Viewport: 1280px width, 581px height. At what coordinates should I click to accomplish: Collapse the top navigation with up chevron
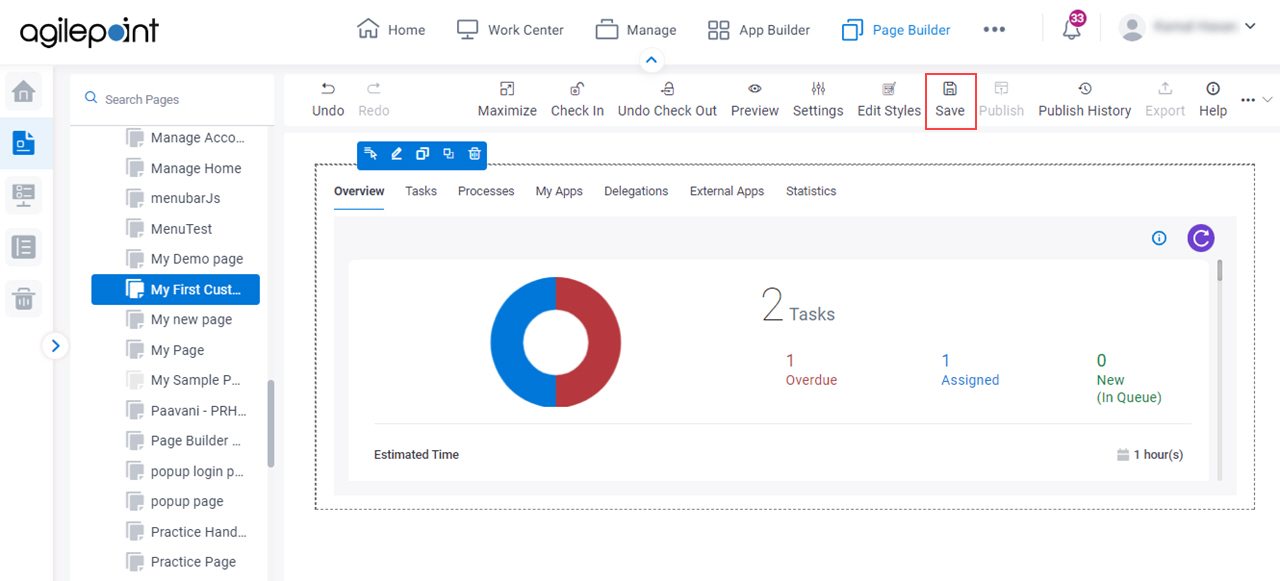coord(651,61)
